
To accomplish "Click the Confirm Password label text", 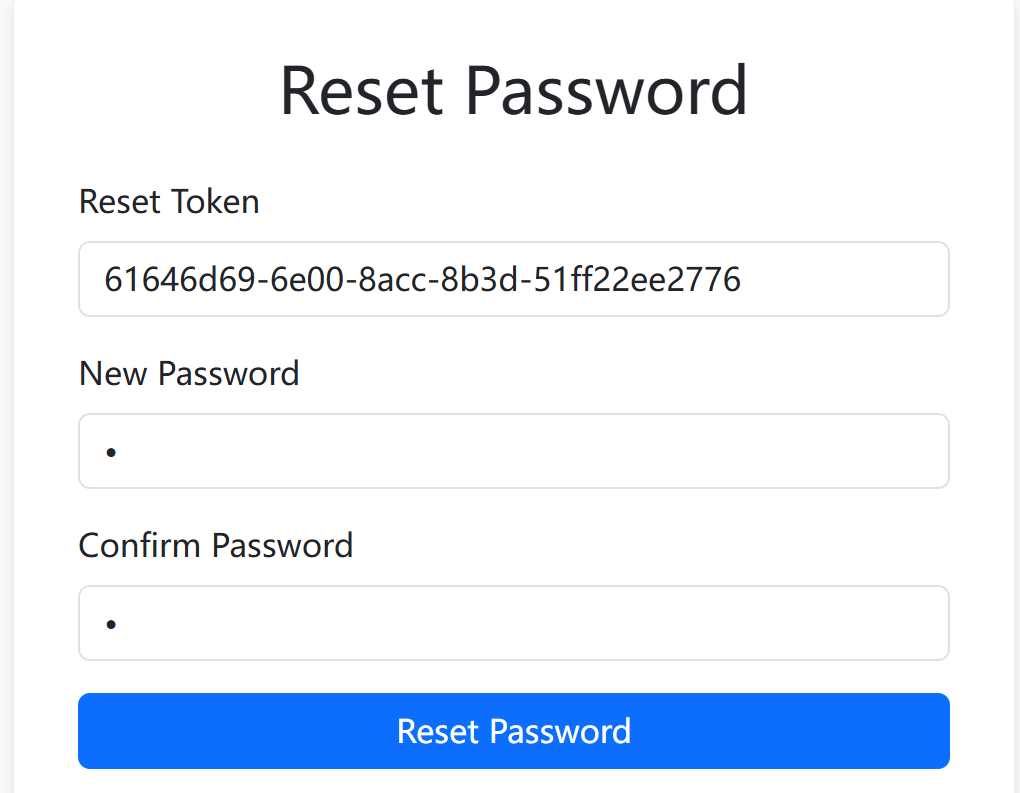I will click(216, 546).
